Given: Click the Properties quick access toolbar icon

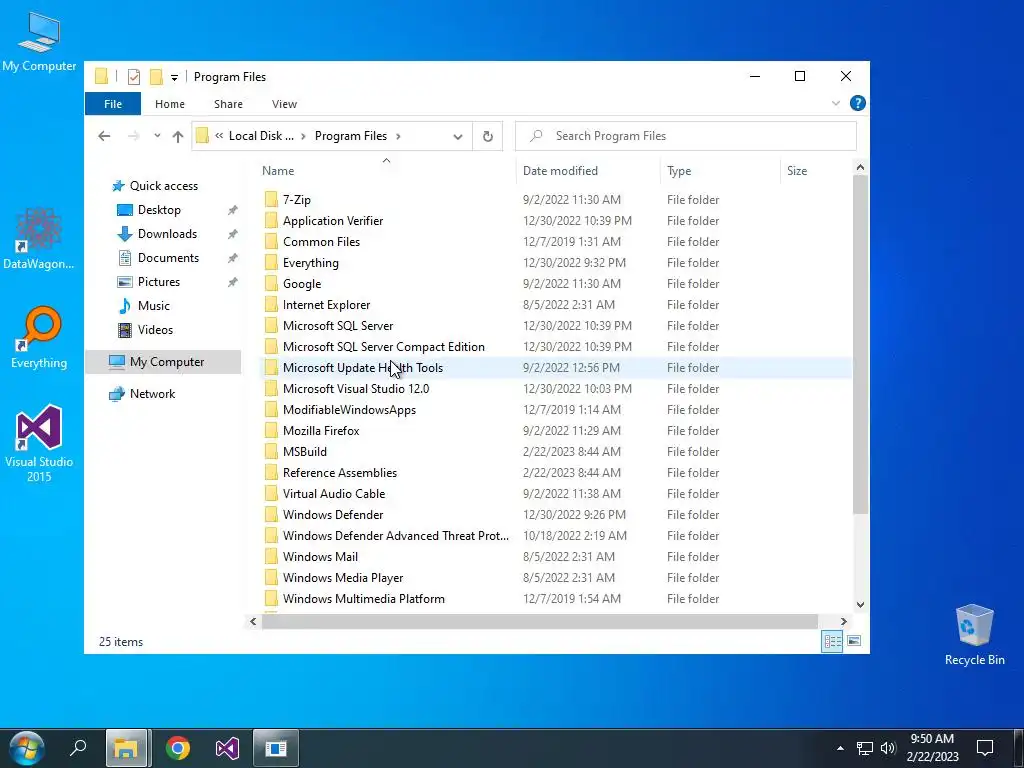Looking at the screenshot, I should pos(134,77).
